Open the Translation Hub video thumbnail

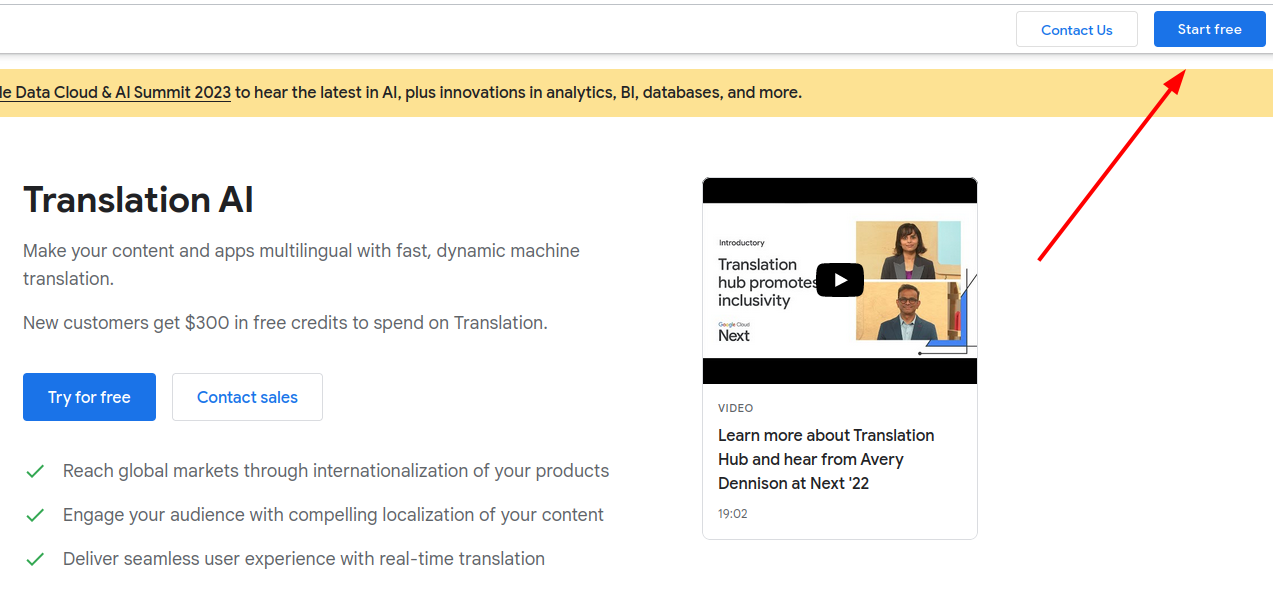point(839,281)
